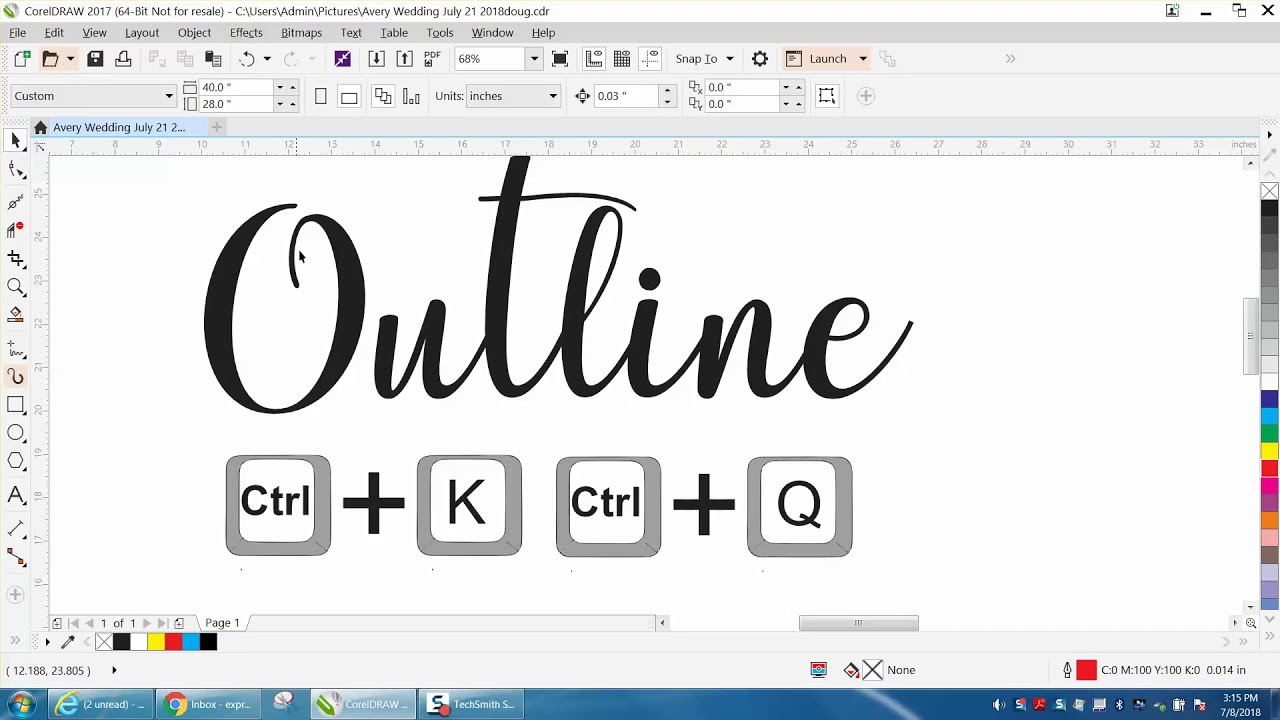Expand the toolbar overflow chevrons
This screenshot has height=720, width=1280.
point(1010,59)
